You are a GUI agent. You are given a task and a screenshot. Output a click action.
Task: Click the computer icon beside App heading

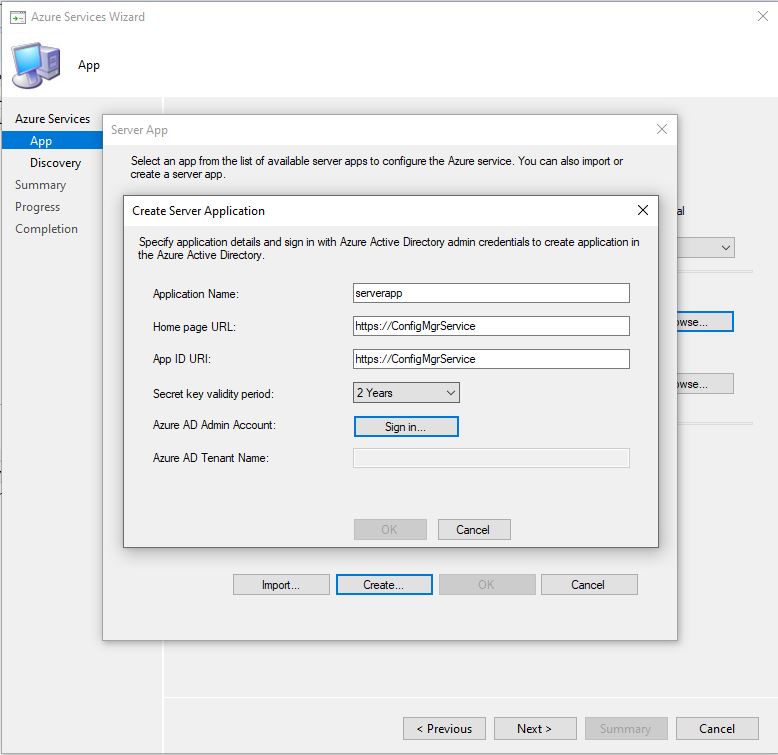pyautogui.click(x=36, y=65)
